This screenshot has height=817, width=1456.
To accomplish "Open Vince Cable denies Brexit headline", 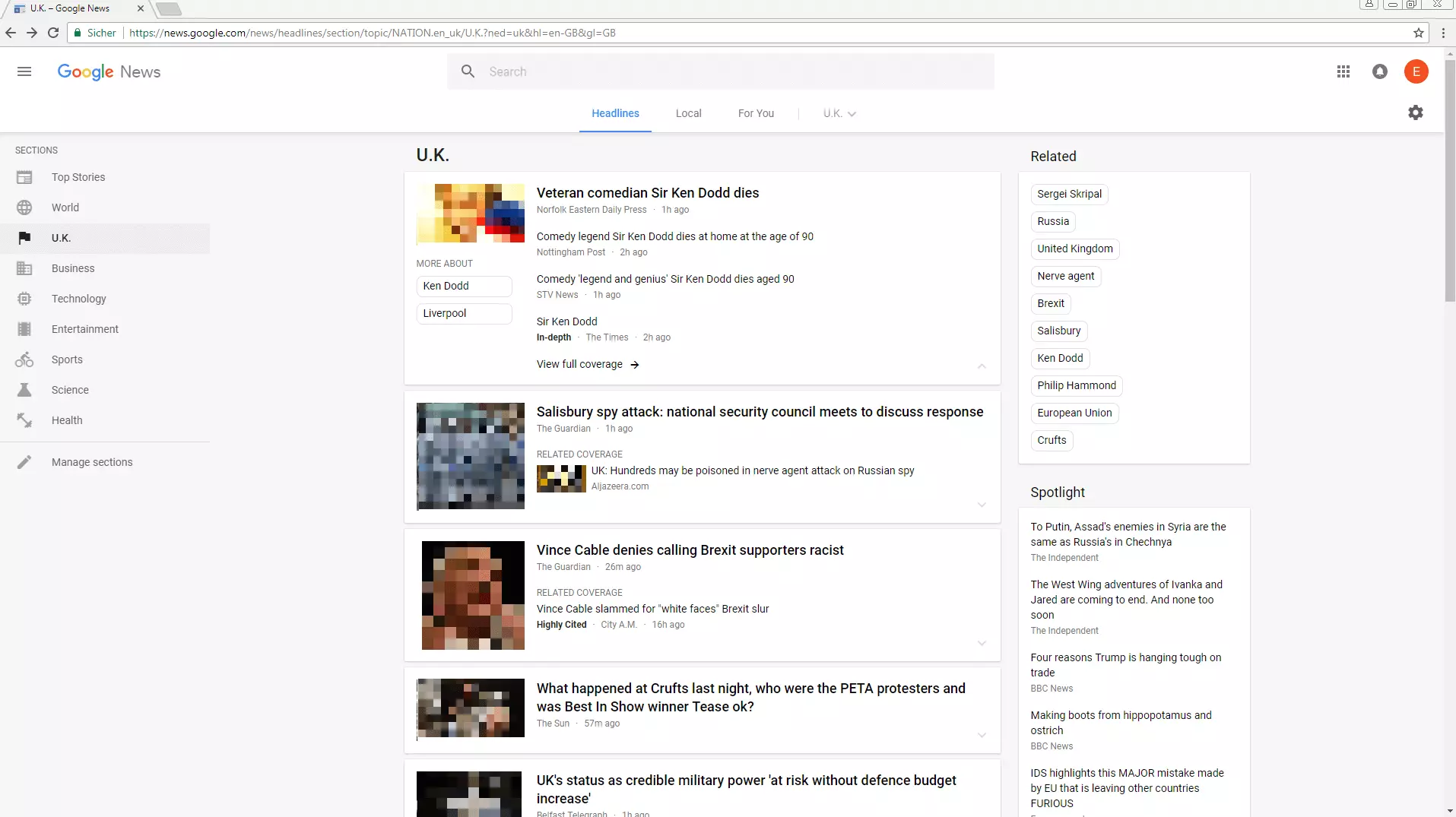I will pos(690,550).
